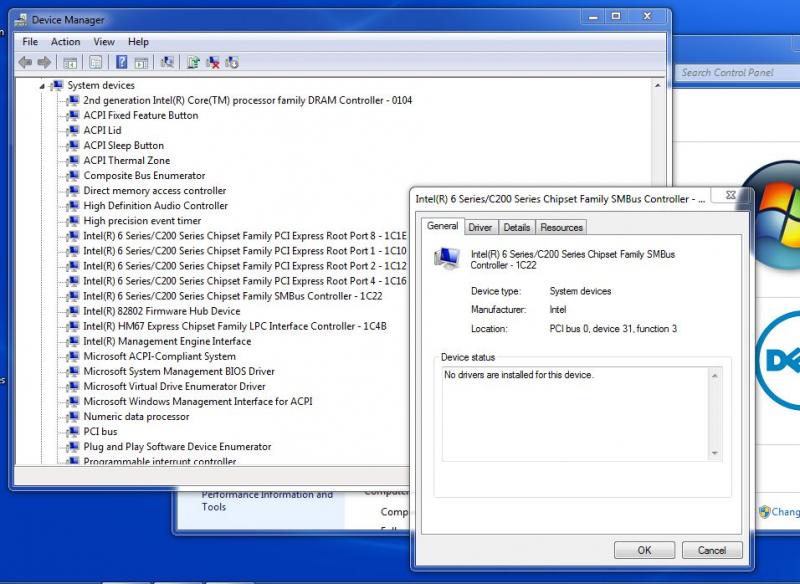The image size is (800, 584).
Task: Select High Definition Audio Controller
Action: click(156, 206)
